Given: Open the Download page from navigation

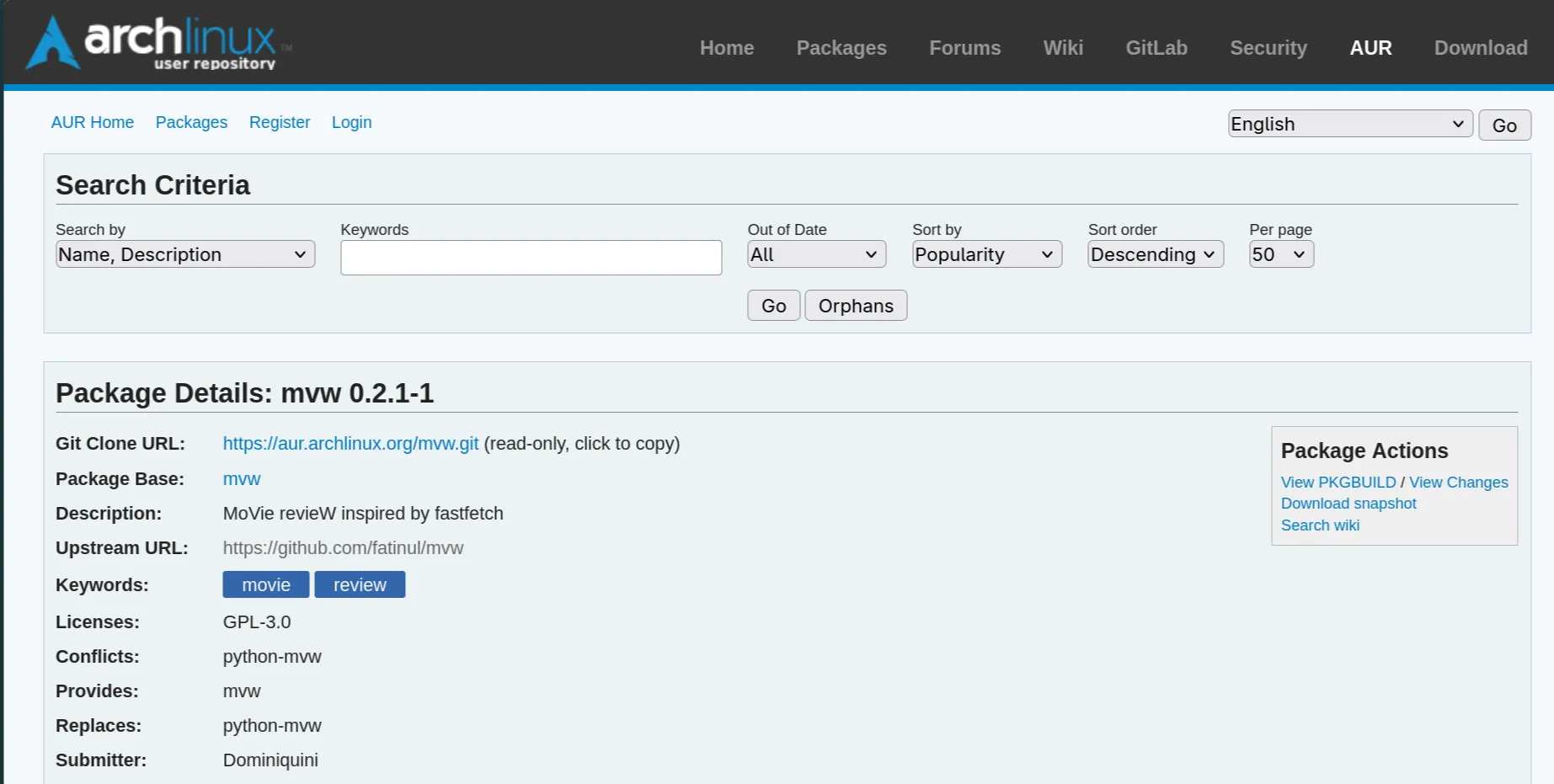Looking at the screenshot, I should [x=1480, y=48].
